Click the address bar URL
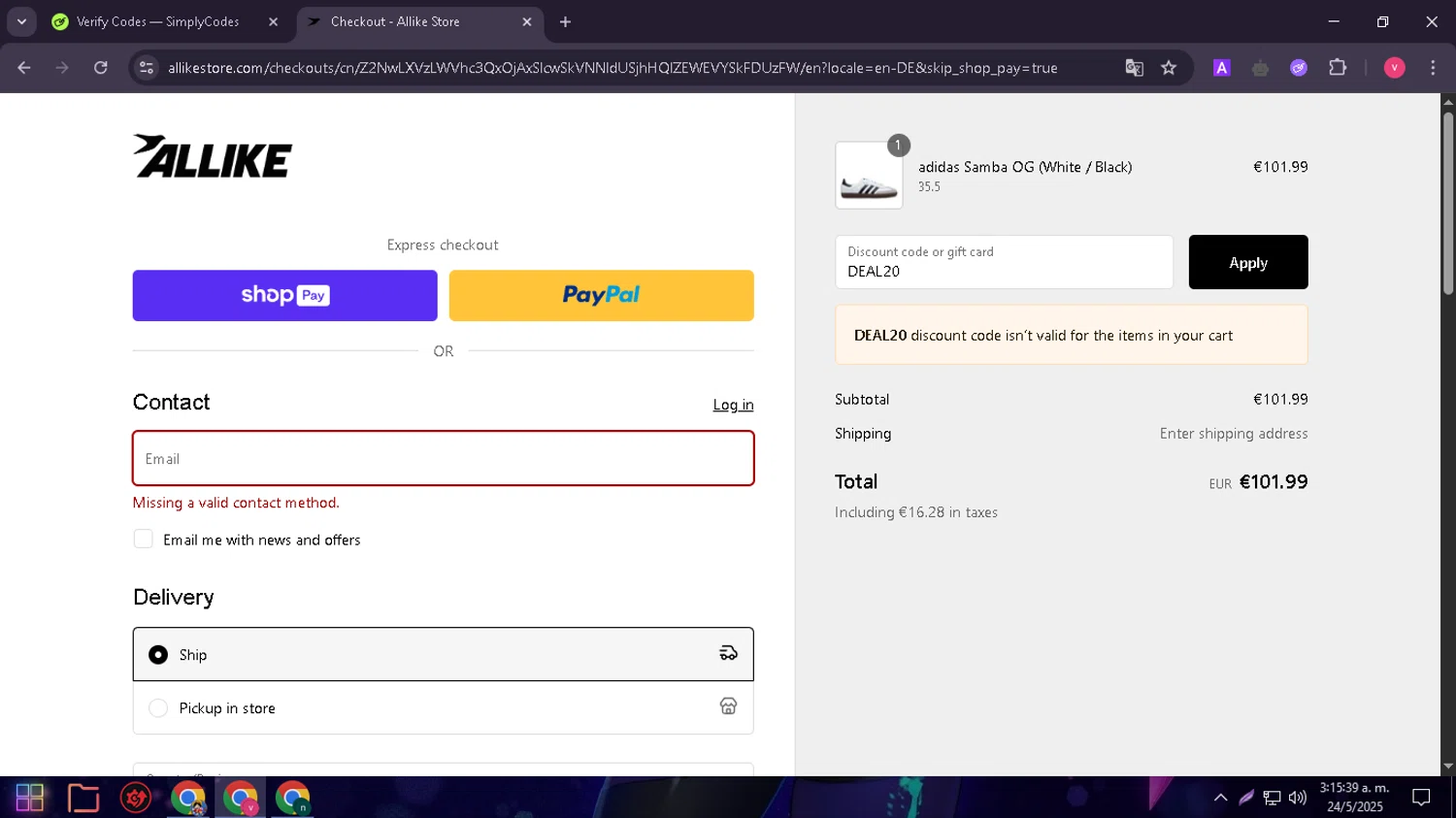1456x818 pixels. (612, 68)
